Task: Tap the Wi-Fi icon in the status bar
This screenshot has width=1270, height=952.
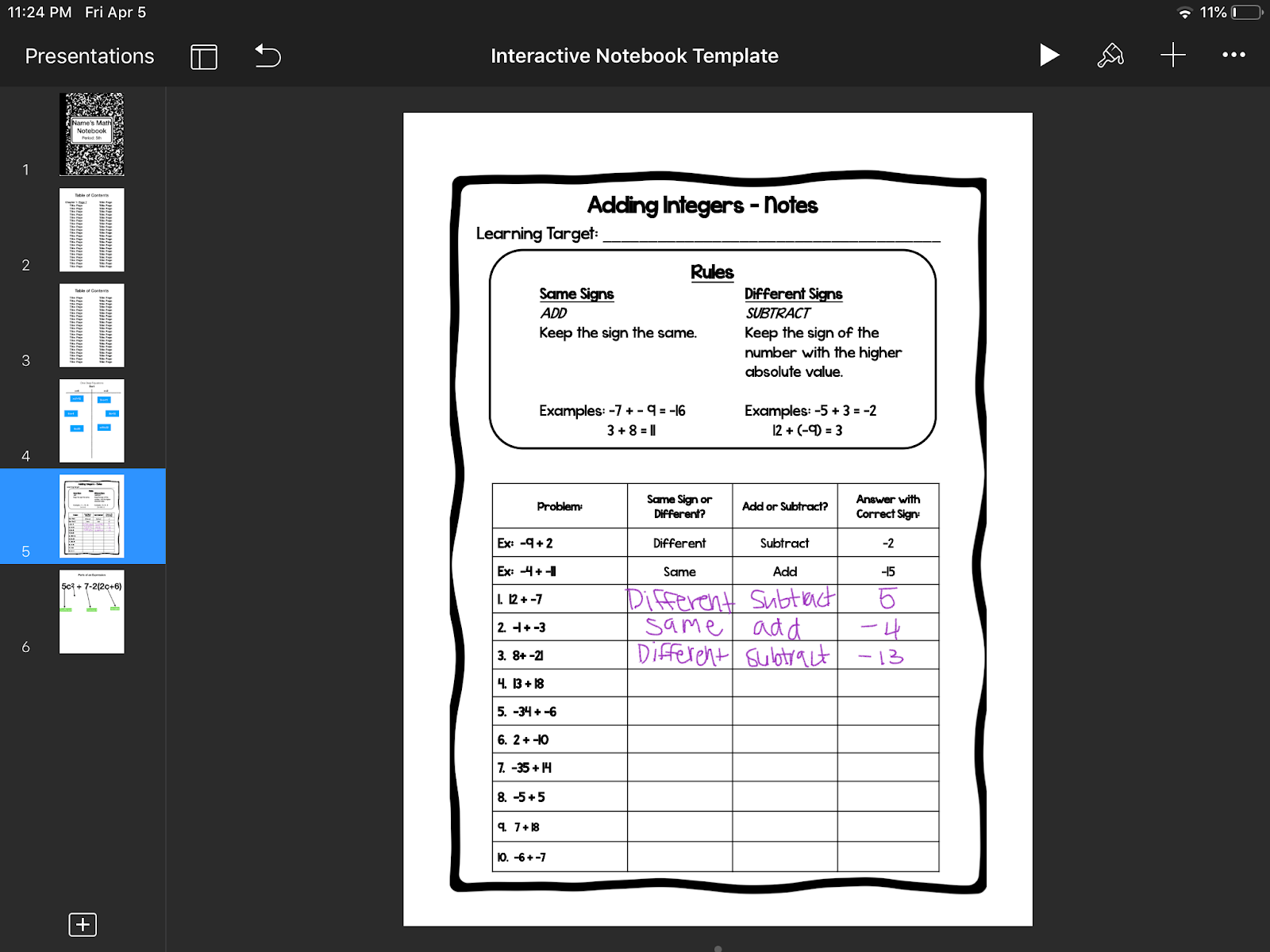Action: [1184, 12]
